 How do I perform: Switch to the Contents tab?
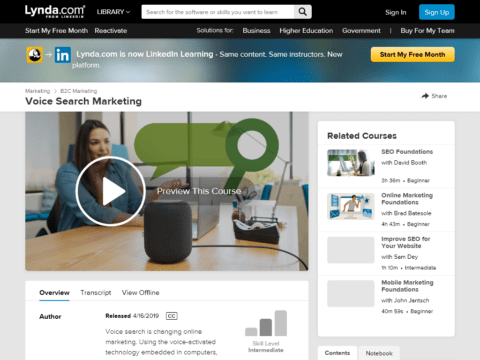pyautogui.click(x=337, y=353)
